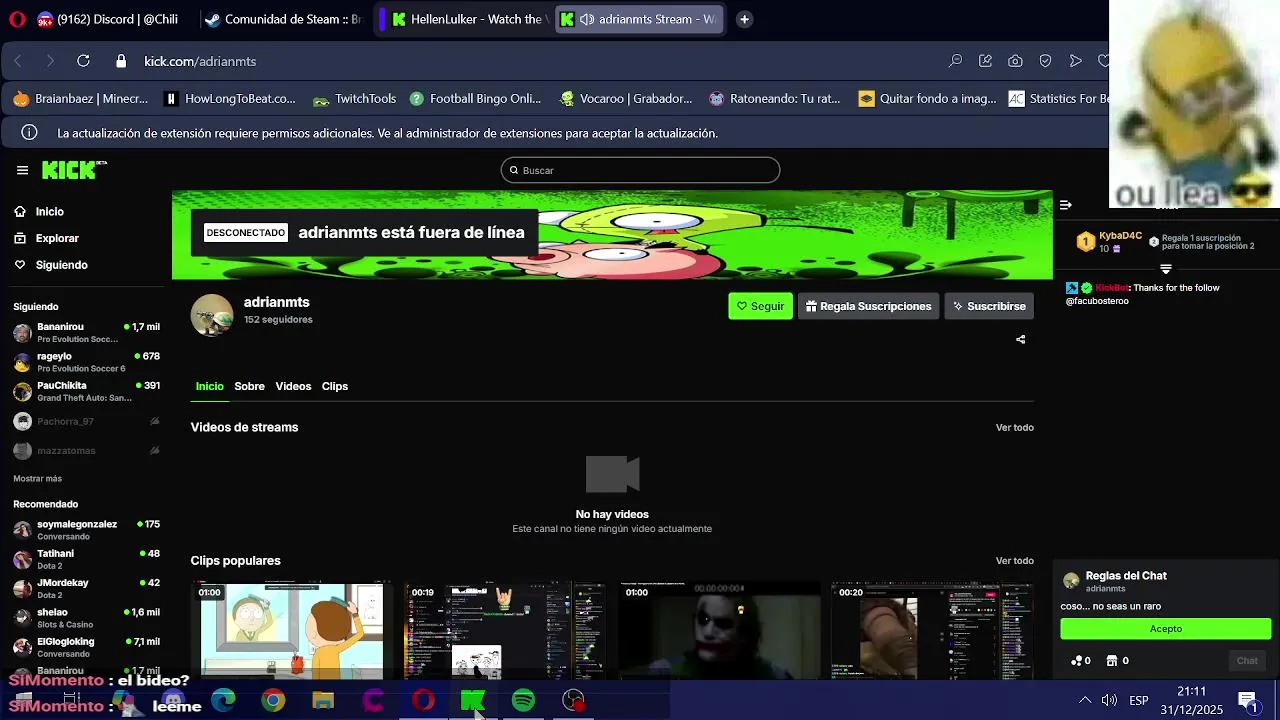Open Opera menu logo icon

click(16, 19)
